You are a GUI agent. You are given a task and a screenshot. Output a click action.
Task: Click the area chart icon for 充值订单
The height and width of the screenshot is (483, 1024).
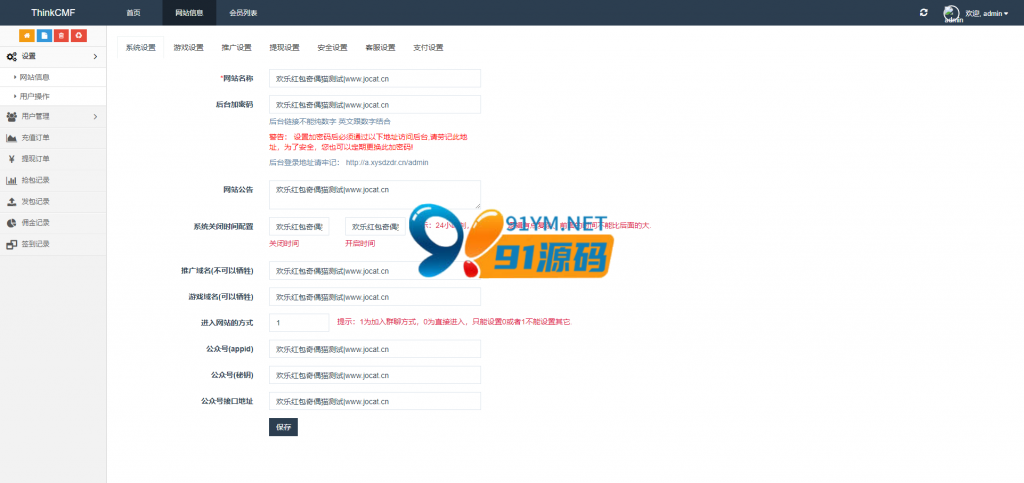coord(11,138)
